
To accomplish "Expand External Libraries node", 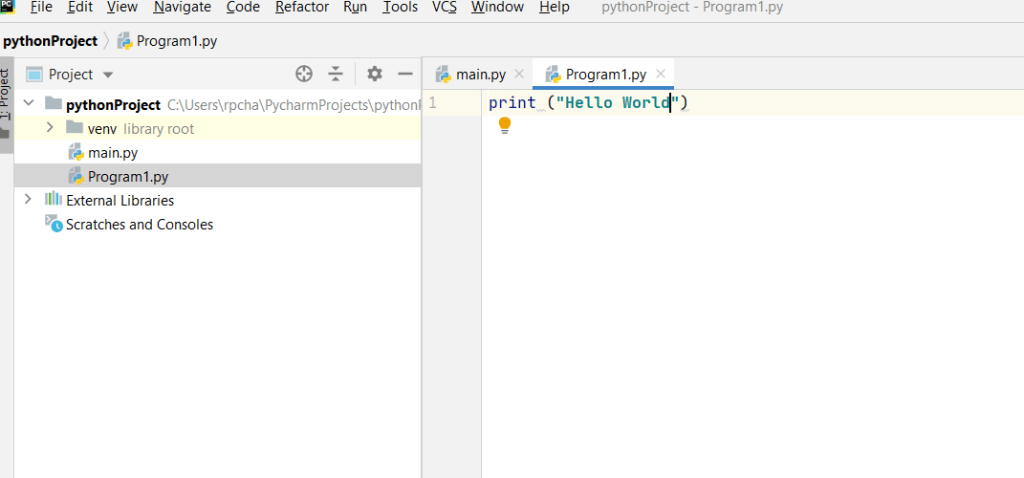I will [x=28, y=200].
